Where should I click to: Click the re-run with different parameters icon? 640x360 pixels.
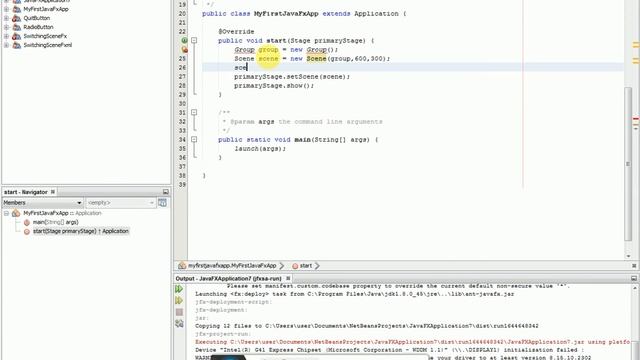click(x=179, y=300)
